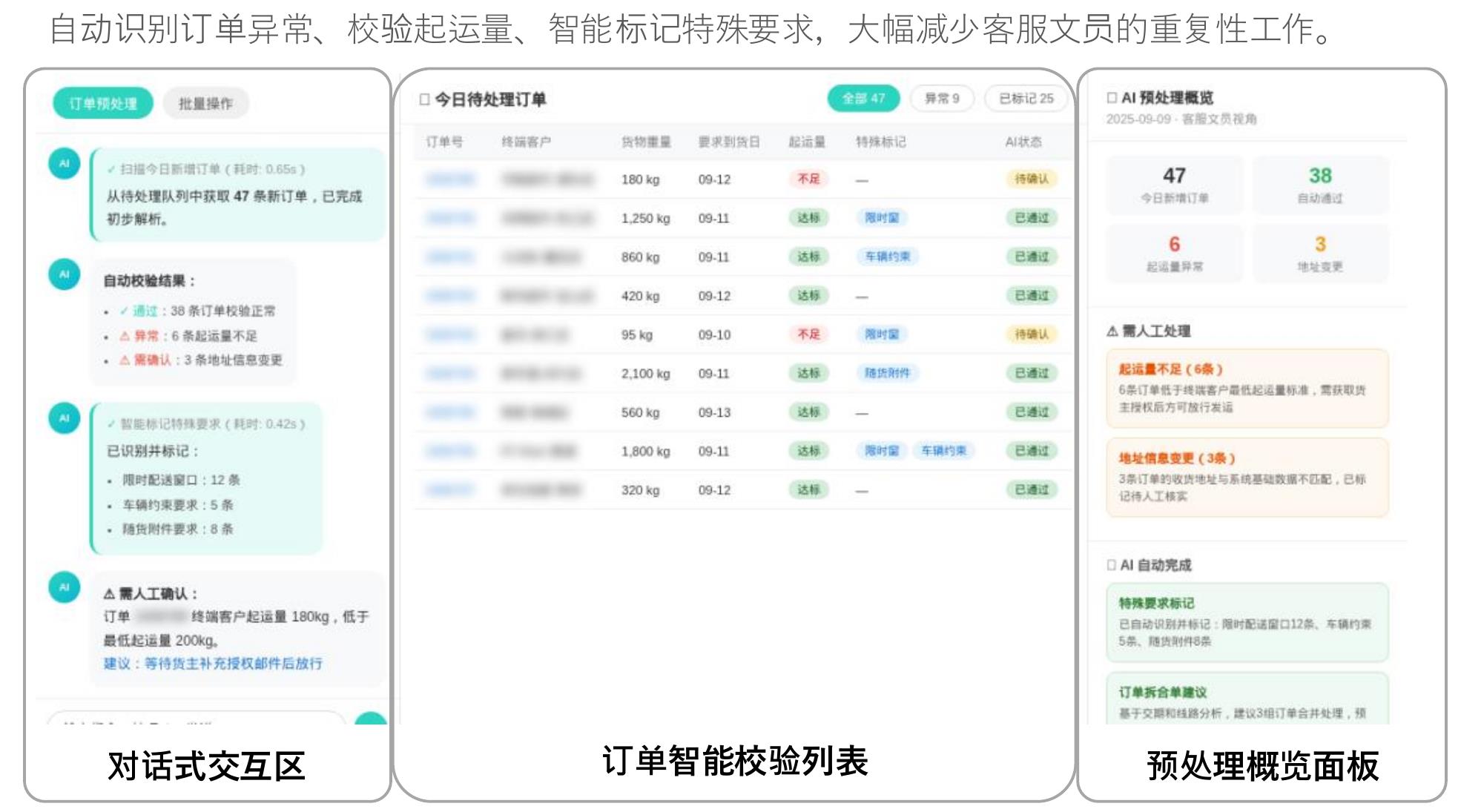Click the square icon before AI 自动完成
The width and height of the screenshot is (1461, 812).
point(1112,565)
